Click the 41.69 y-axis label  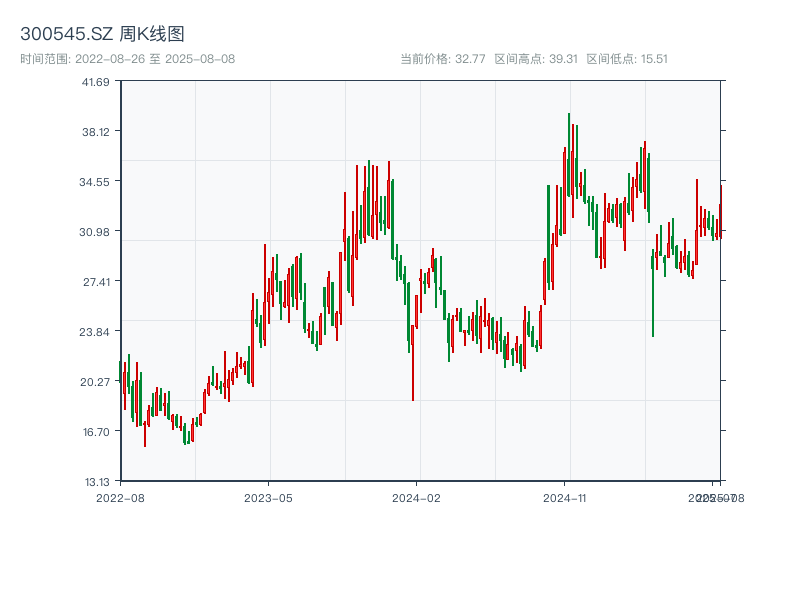95,82
